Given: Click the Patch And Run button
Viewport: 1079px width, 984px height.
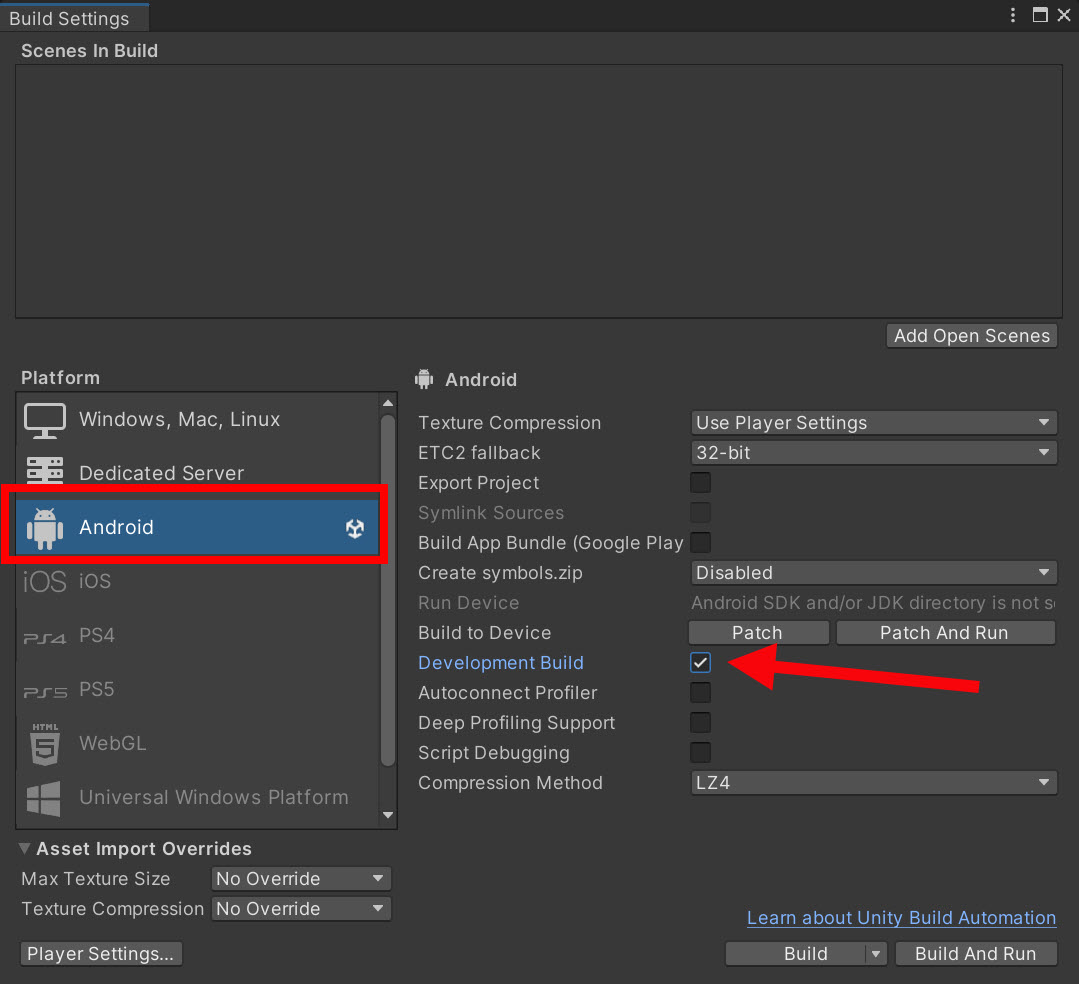Looking at the screenshot, I should (x=946, y=632).
